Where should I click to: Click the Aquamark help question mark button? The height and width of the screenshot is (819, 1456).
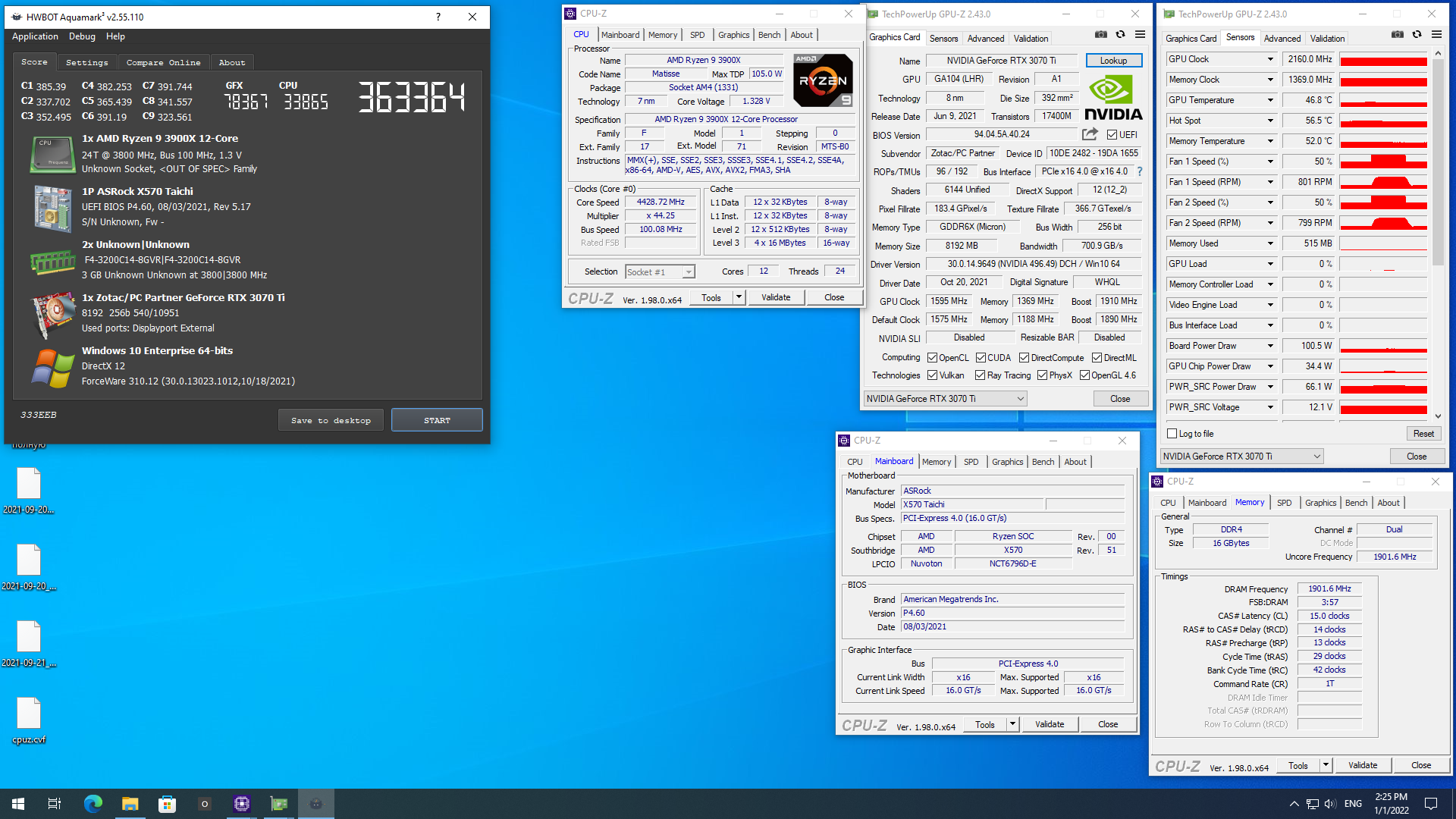[438, 17]
